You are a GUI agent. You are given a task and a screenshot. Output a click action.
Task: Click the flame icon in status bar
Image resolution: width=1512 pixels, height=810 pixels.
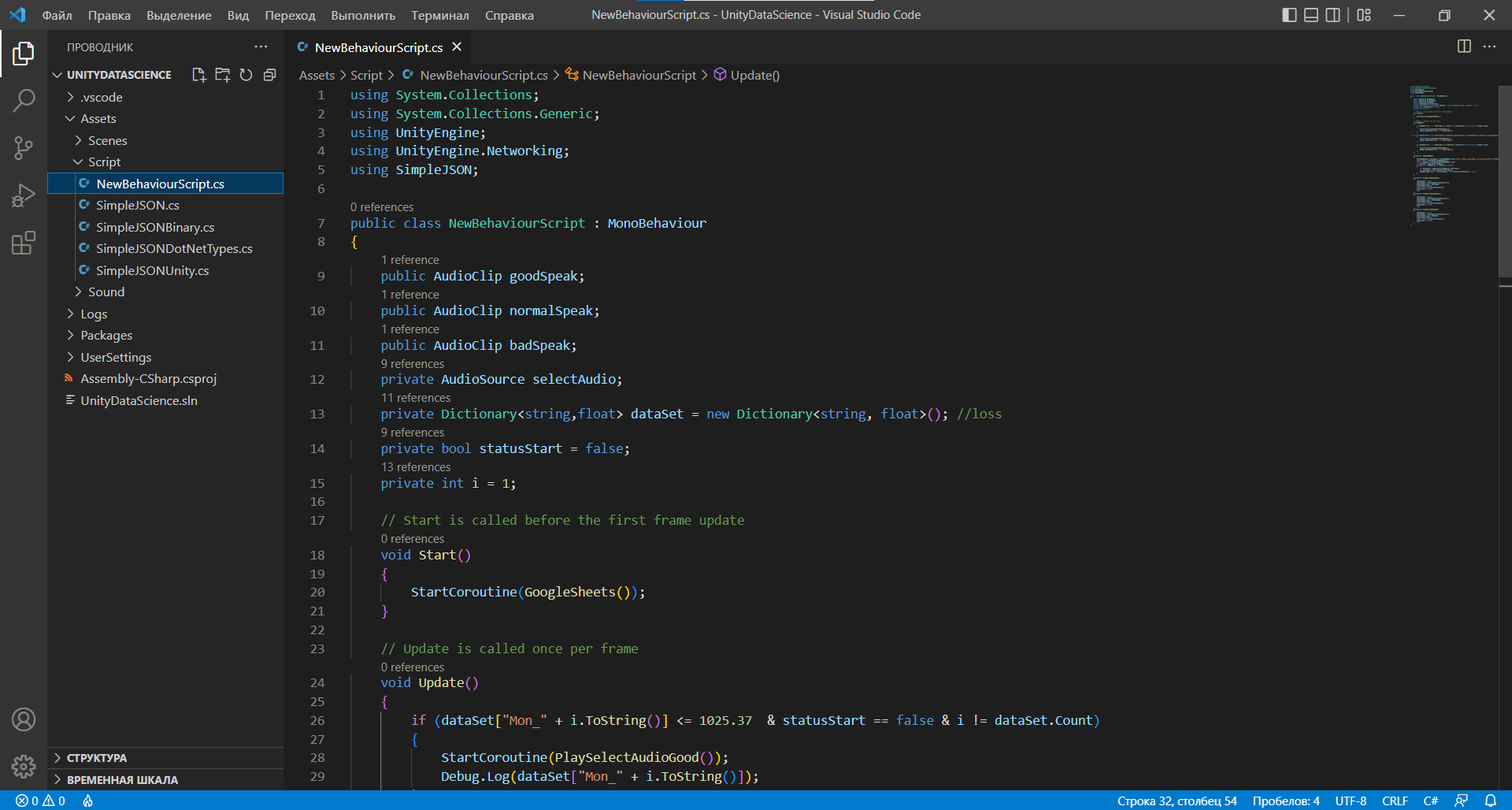click(x=87, y=801)
